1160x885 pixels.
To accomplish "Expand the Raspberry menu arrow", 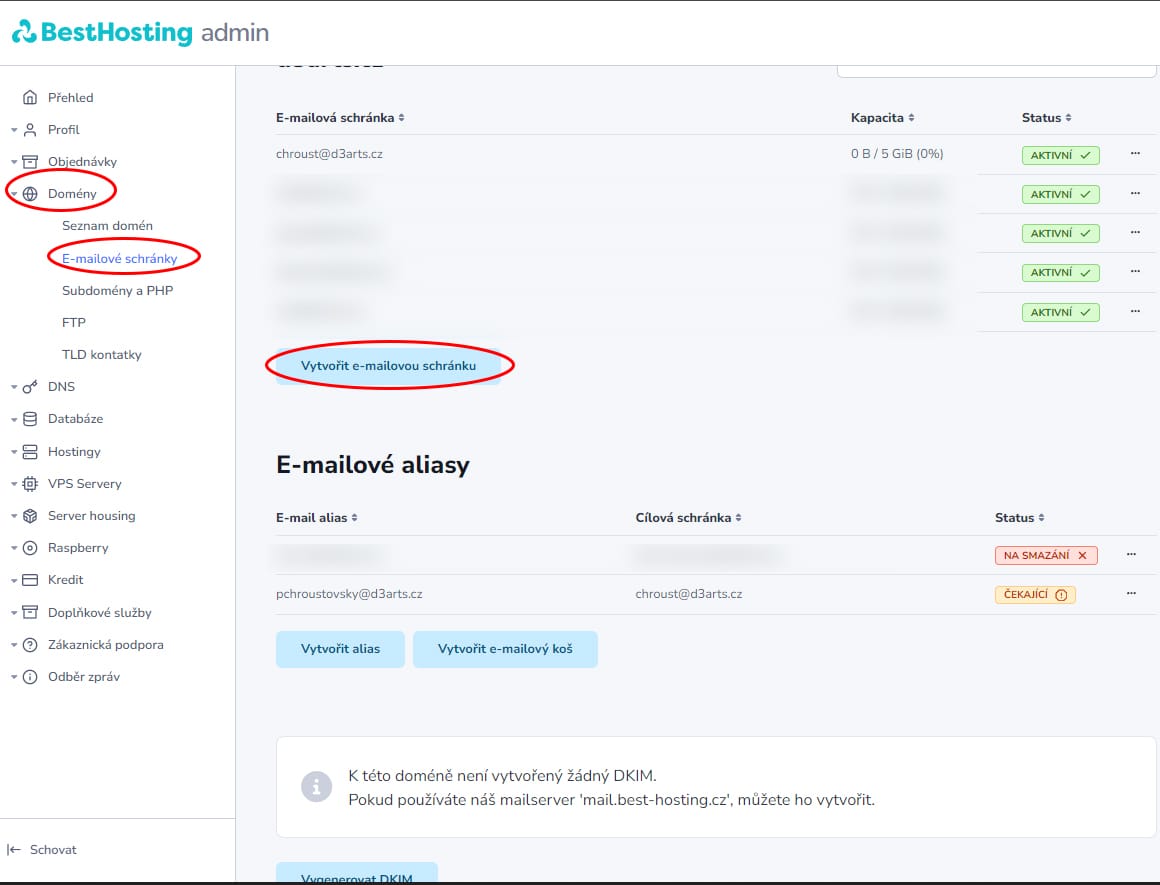I will (x=13, y=548).
